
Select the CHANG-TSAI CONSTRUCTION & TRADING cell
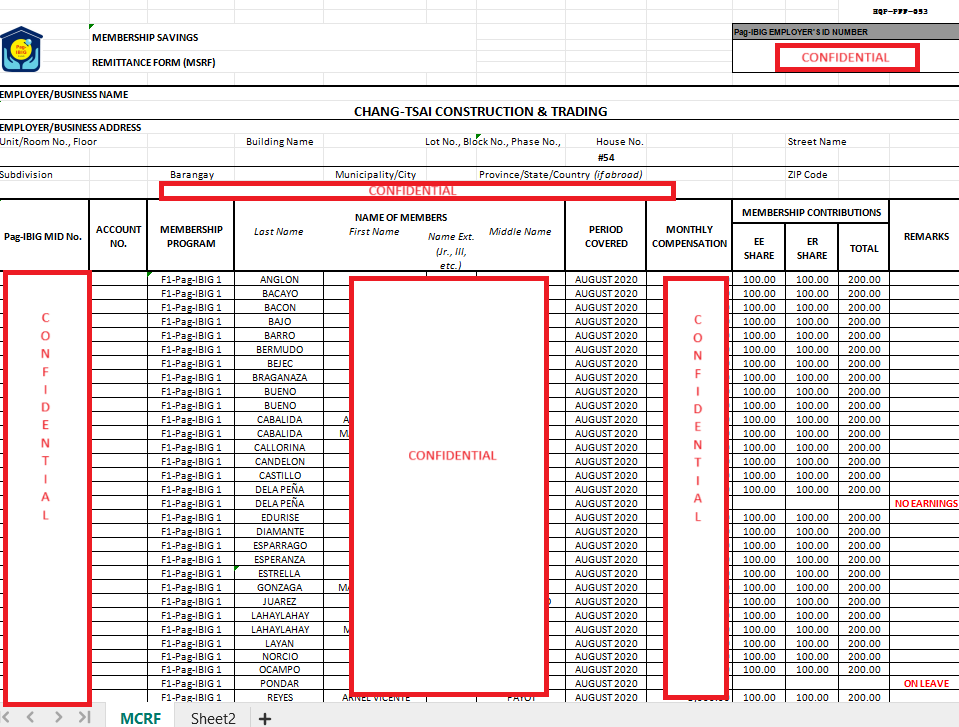pyautogui.click(x=480, y=112)
